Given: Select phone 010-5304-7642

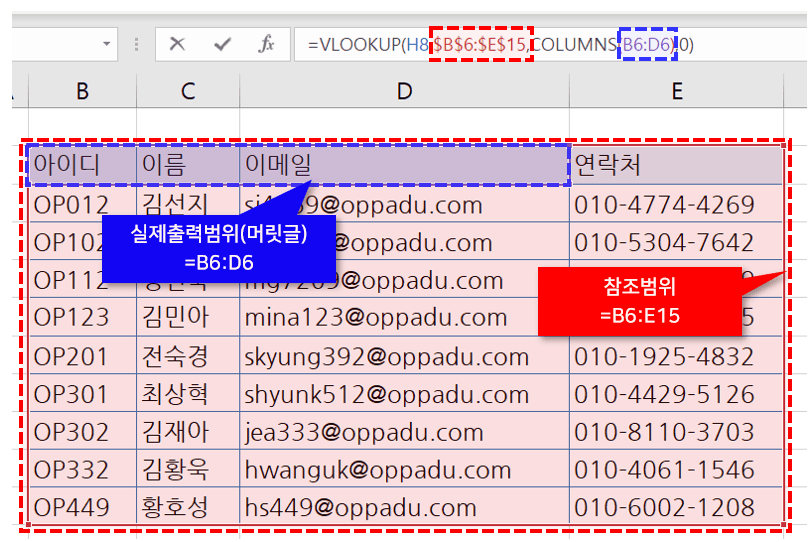Looking at the screenshot, I should (676, 241).
